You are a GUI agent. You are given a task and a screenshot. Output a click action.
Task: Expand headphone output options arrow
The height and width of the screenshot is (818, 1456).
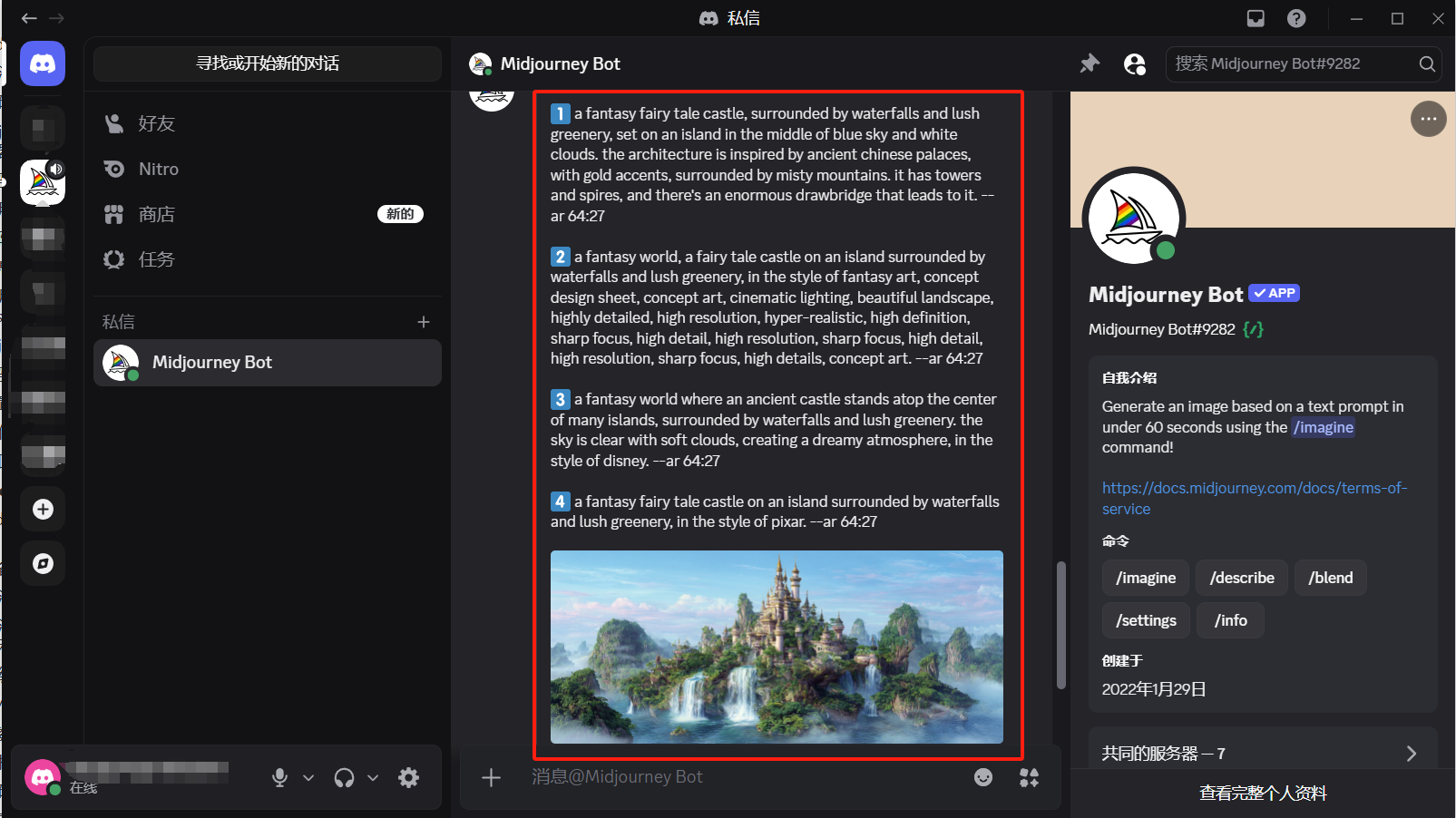[373, 777]
